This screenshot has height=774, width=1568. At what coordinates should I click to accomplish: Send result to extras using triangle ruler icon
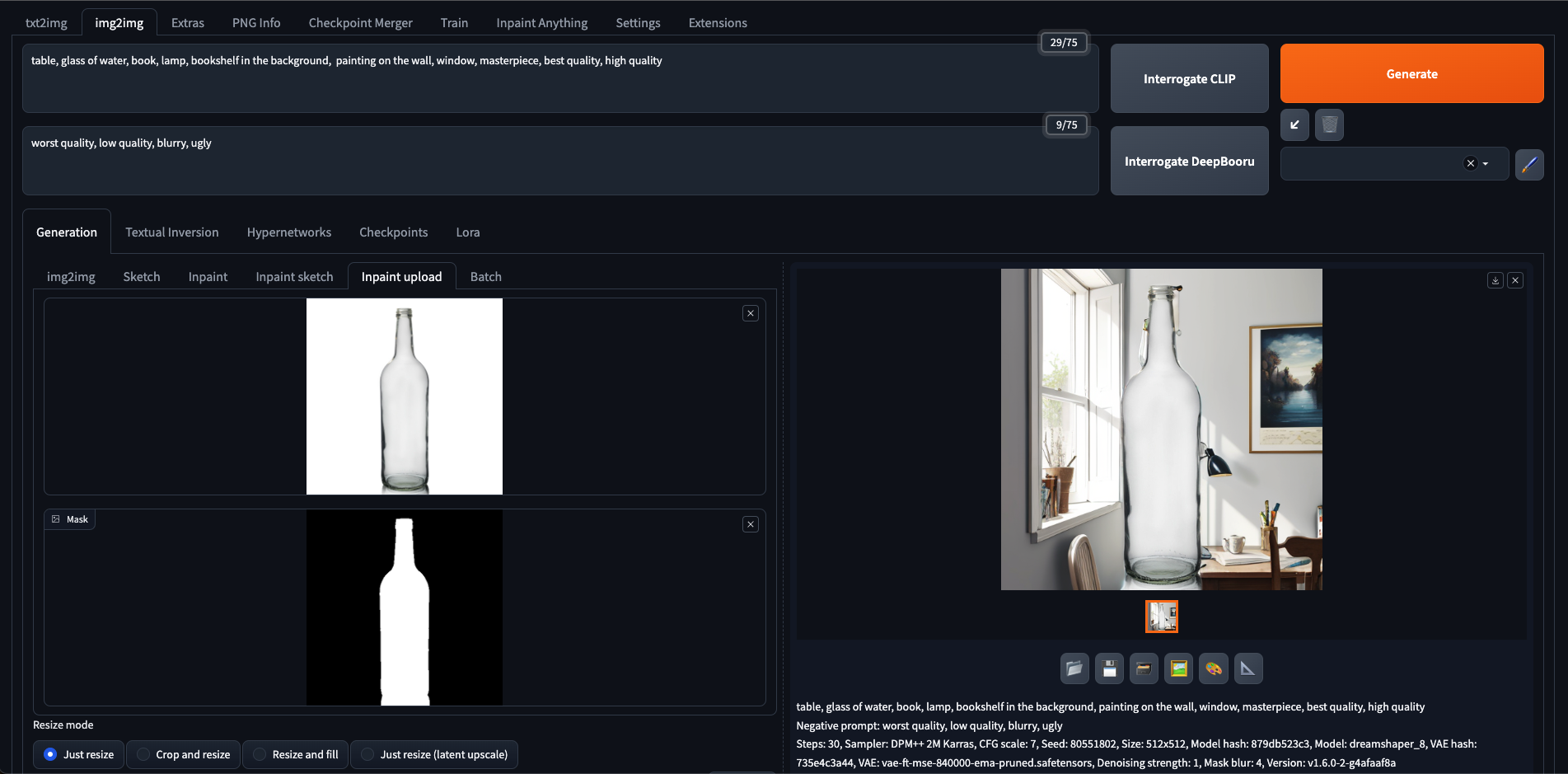click(x=1247, y=668)
